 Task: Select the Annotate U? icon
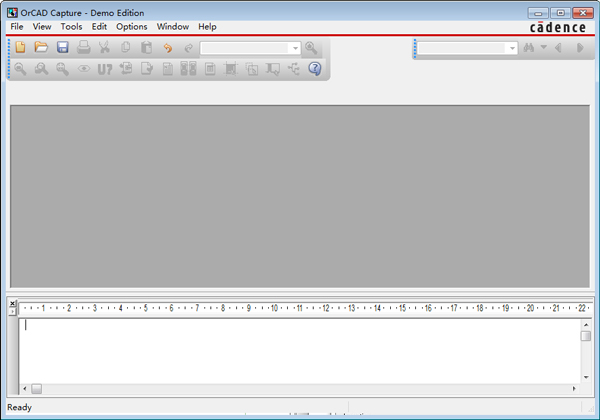[104, 69]
